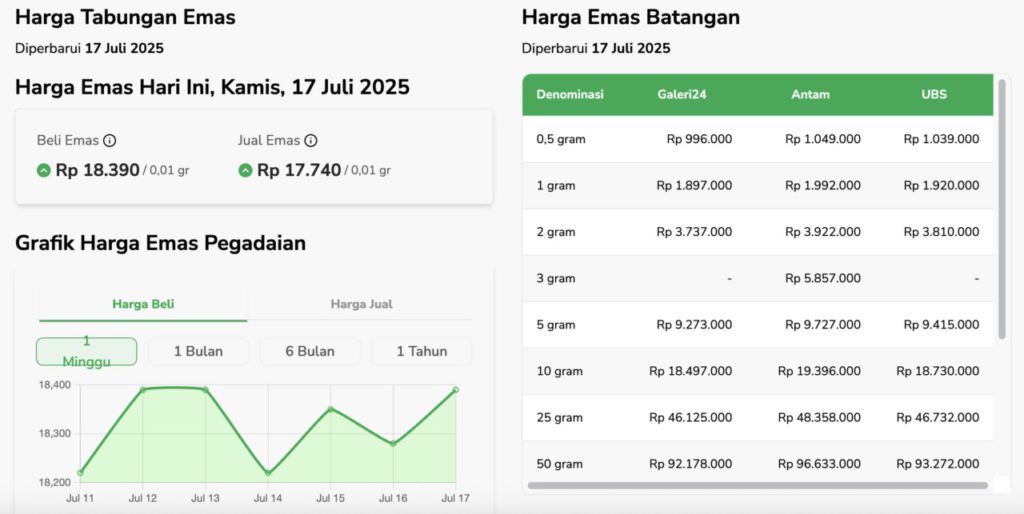Select the 1 Minggu time range
This screenshot has height=514, width=1024.
pos(87,351)
